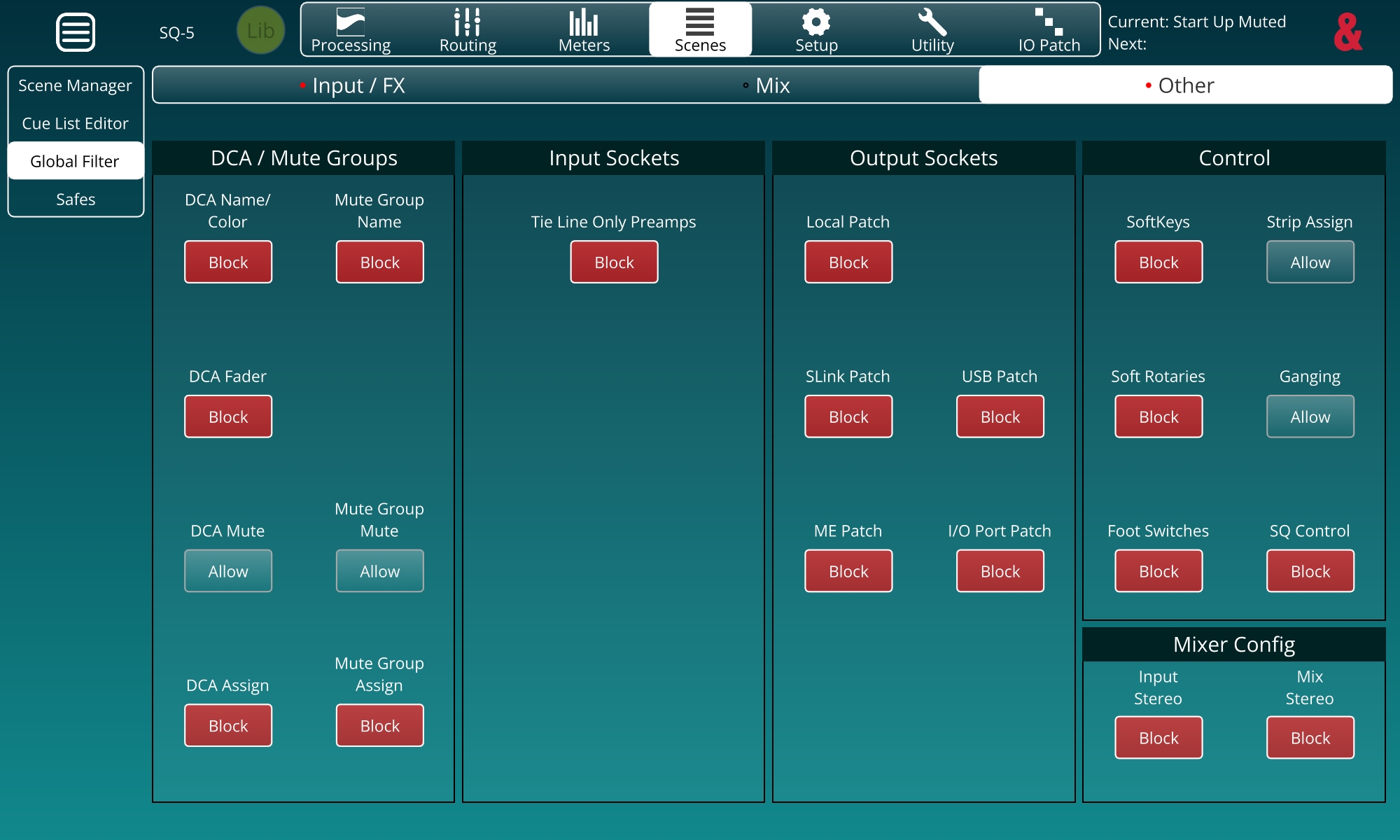This screenshot has width=1400, height=840.
Task: Open Scene Manager in sidebar
Action: point(75,85)
